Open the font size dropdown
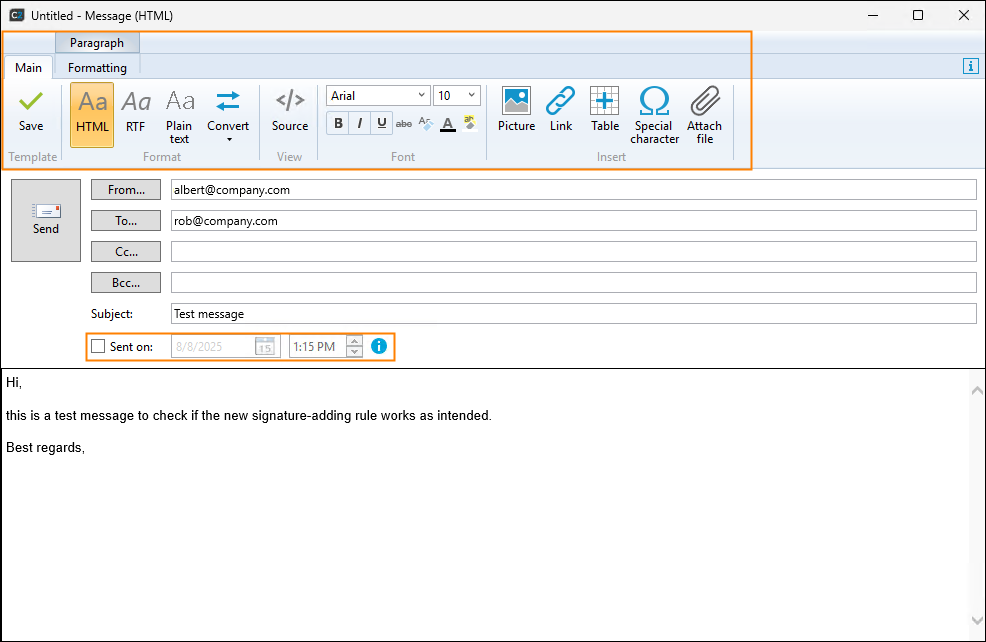Screen dimensions: 986x642 (x=472, y=96)
